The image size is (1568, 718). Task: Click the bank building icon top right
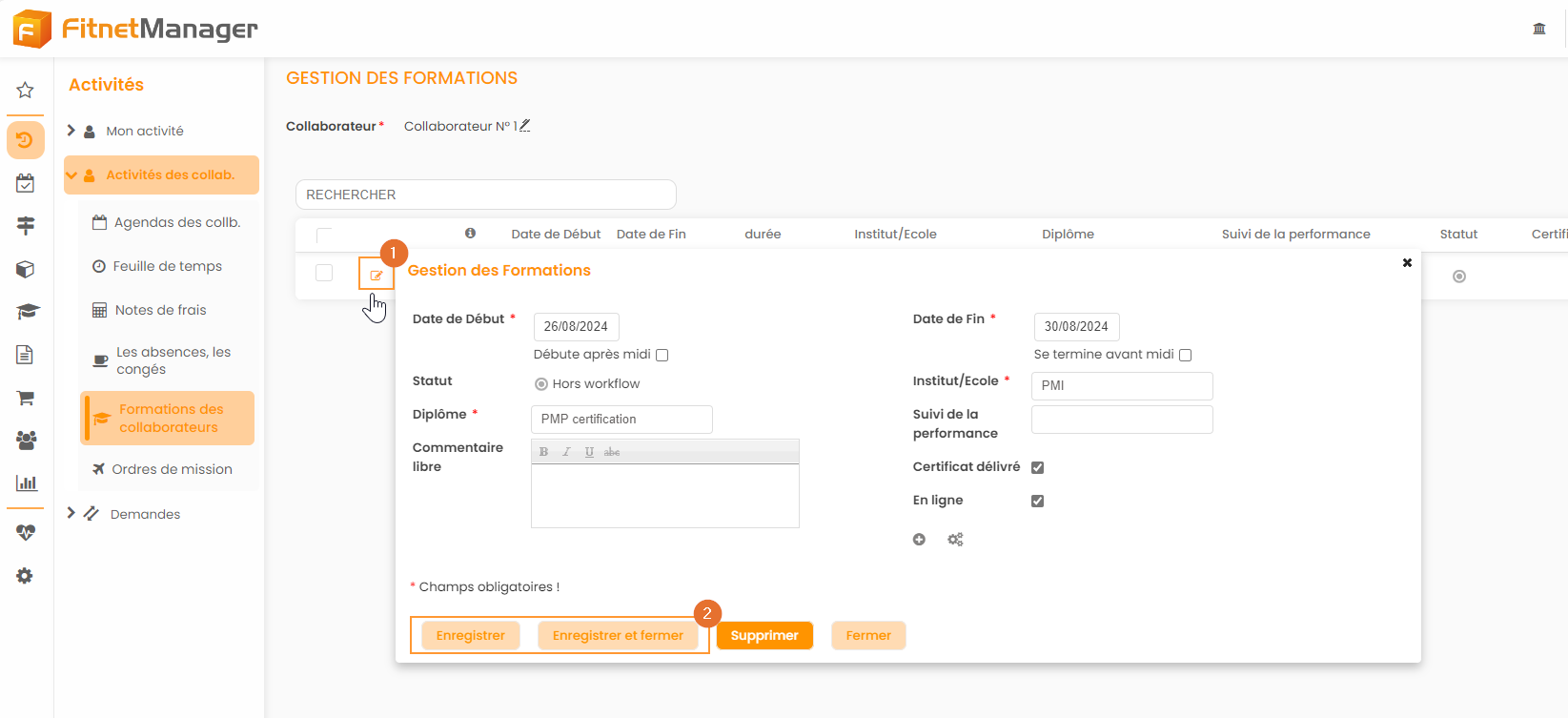click(x=1538, y=29)
